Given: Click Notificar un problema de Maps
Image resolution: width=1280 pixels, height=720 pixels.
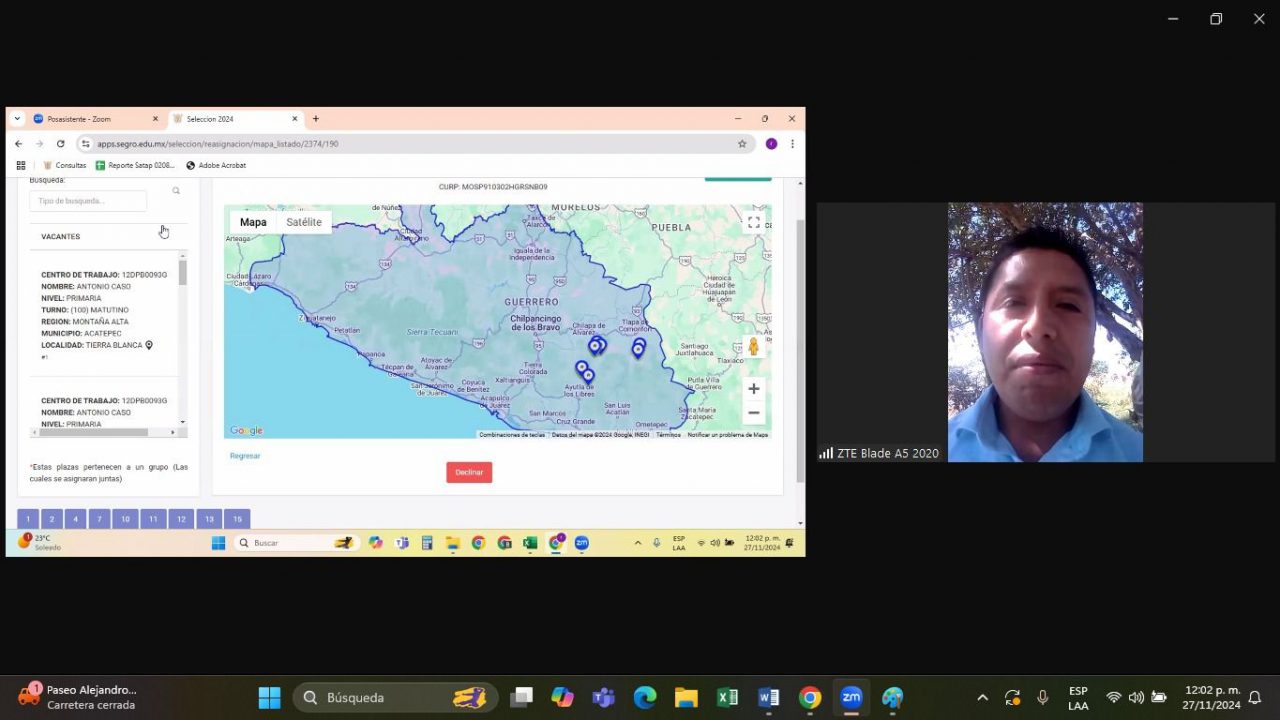Looking at the screenshot, I should point(728,435).
